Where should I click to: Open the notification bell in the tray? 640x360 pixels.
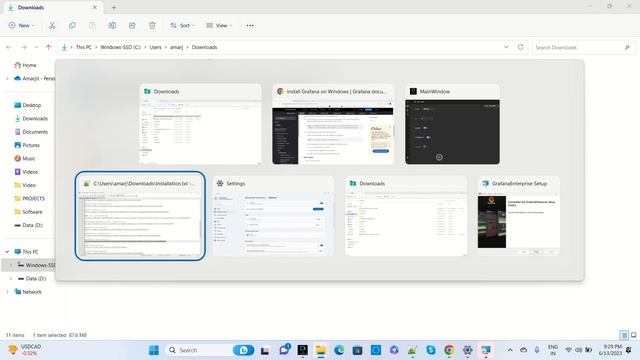tap(629, 350)
